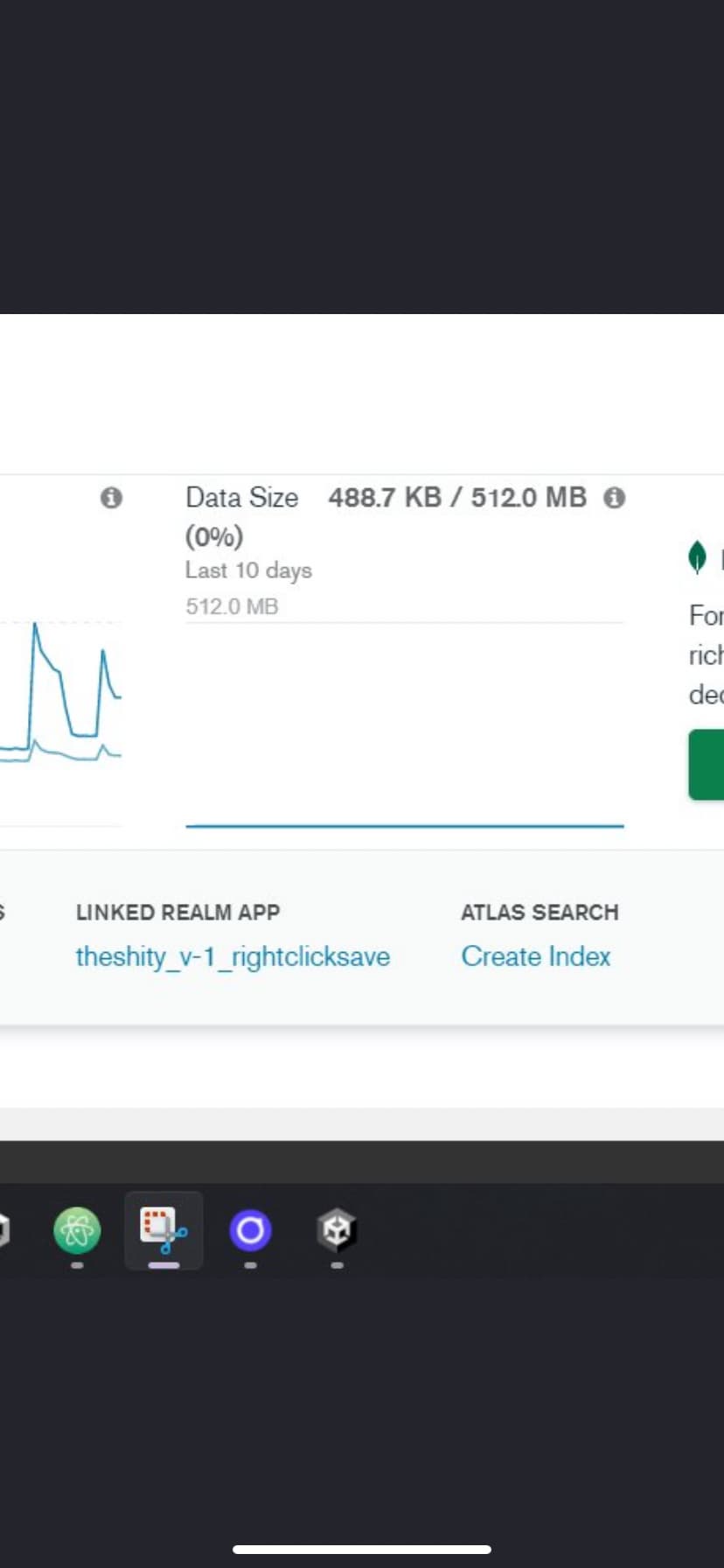The width and height of the screenshot is (724, 1568).
Task: Click the green MongoDB leaf icon
Action: (697, 557)
